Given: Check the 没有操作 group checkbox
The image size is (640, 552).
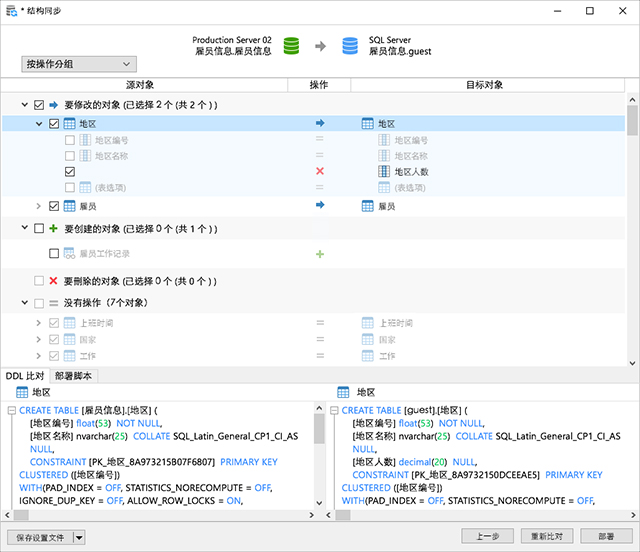Looking at the screenshot, I should [x=39, y=303].
